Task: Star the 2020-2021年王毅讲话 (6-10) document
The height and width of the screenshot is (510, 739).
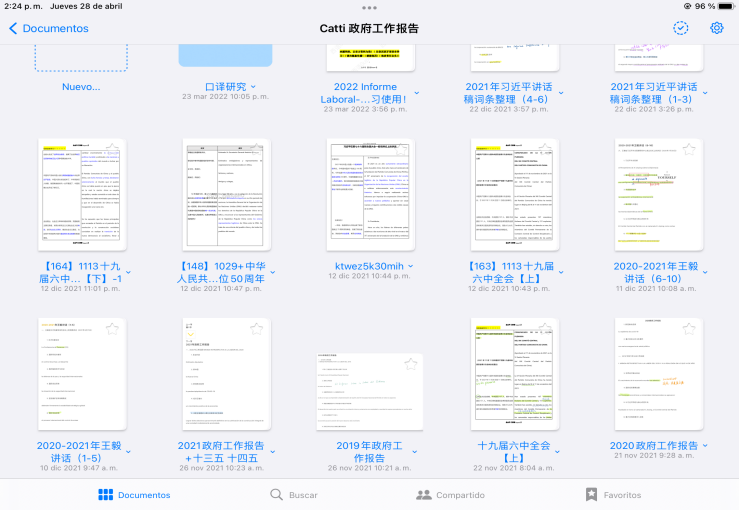Action: click(688, 150)
